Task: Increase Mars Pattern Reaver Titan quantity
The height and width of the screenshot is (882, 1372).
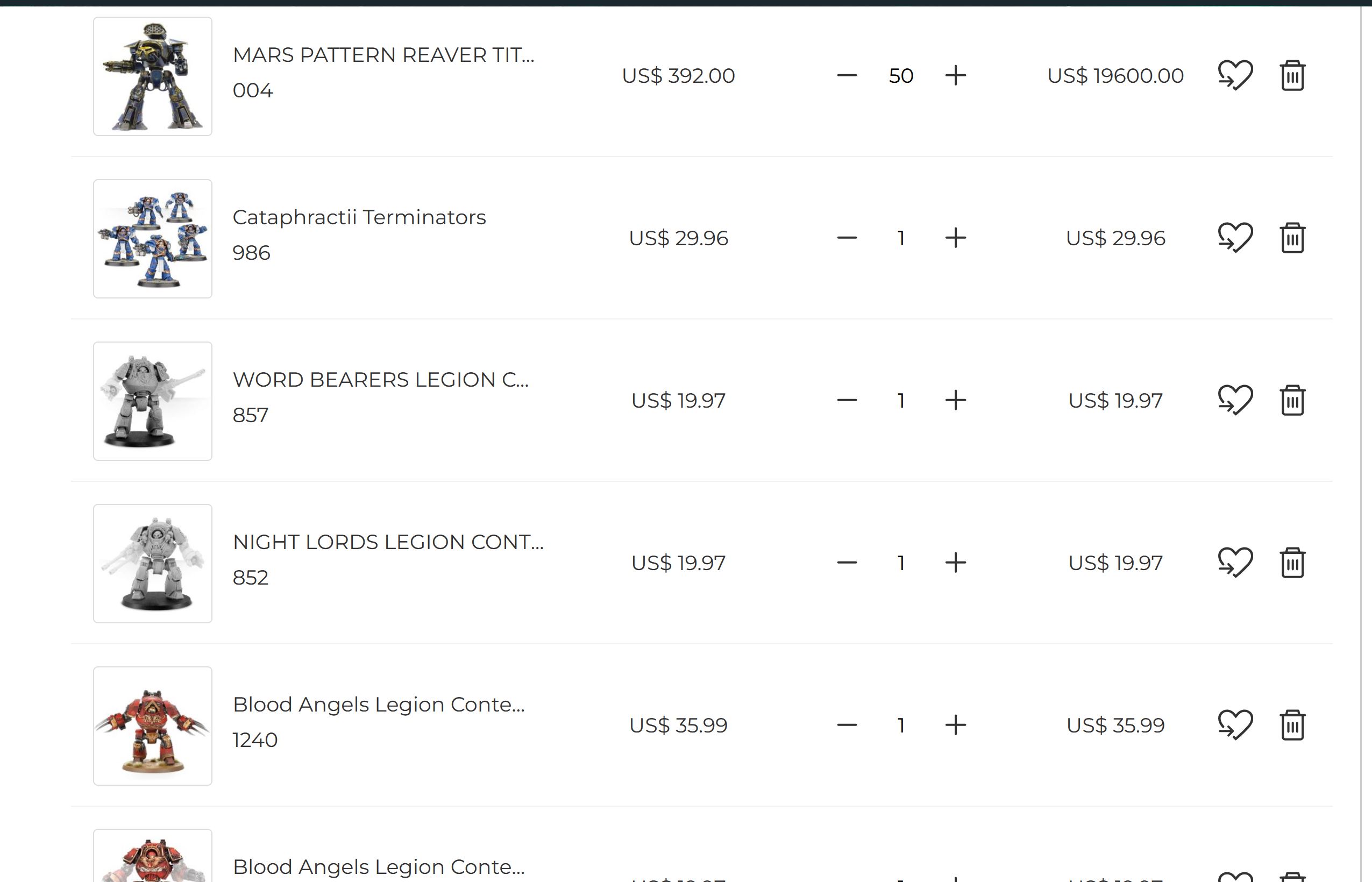Action: coord(955,76)
